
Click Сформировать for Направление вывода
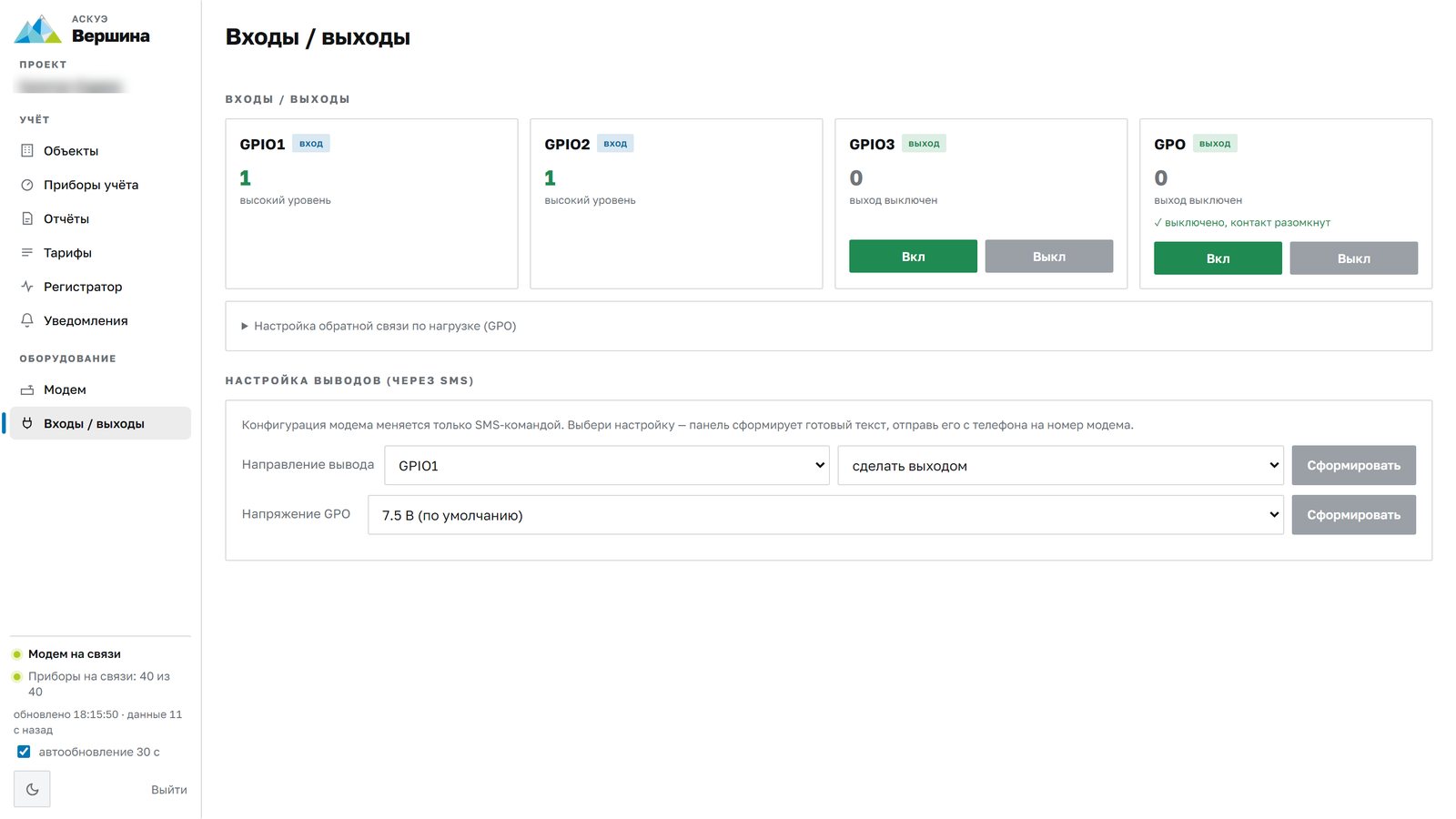(x=1353, y=465)
